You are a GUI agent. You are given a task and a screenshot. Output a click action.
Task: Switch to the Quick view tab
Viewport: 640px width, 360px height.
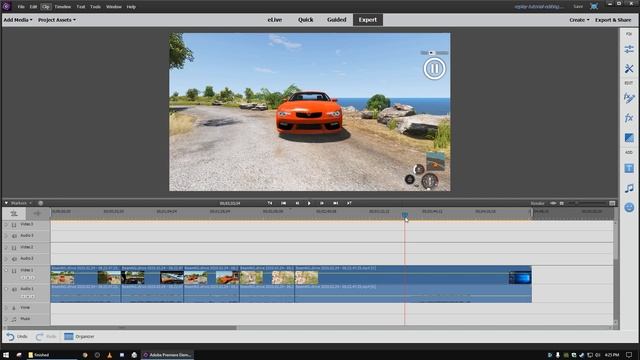click(306, 20)
